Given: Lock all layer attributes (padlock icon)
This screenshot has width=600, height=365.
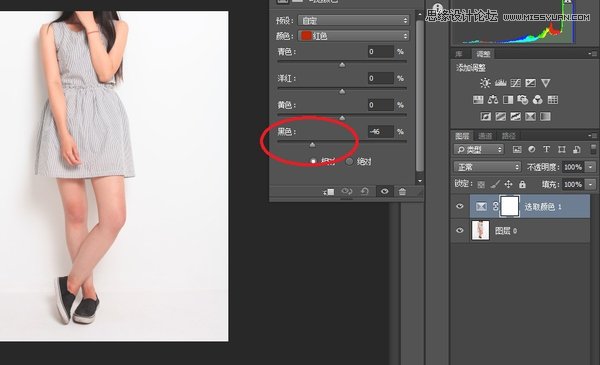Looking at the screenshot, I should coord(522,184).
